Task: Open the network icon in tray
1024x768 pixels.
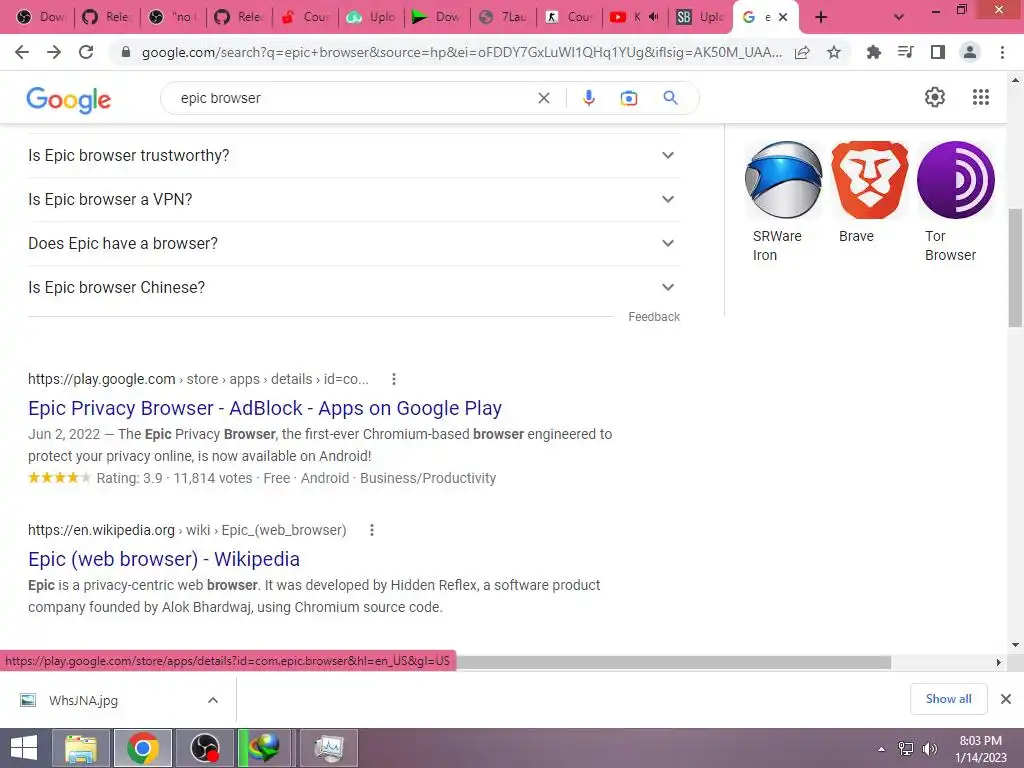Action: tap(906, 749)
